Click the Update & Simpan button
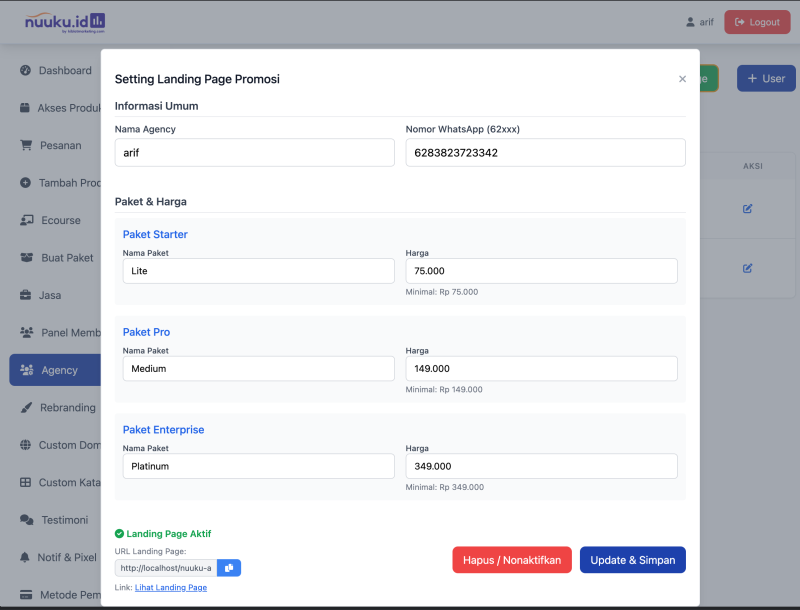This screenshot has height=610, width=800. (x=632, y=560)
